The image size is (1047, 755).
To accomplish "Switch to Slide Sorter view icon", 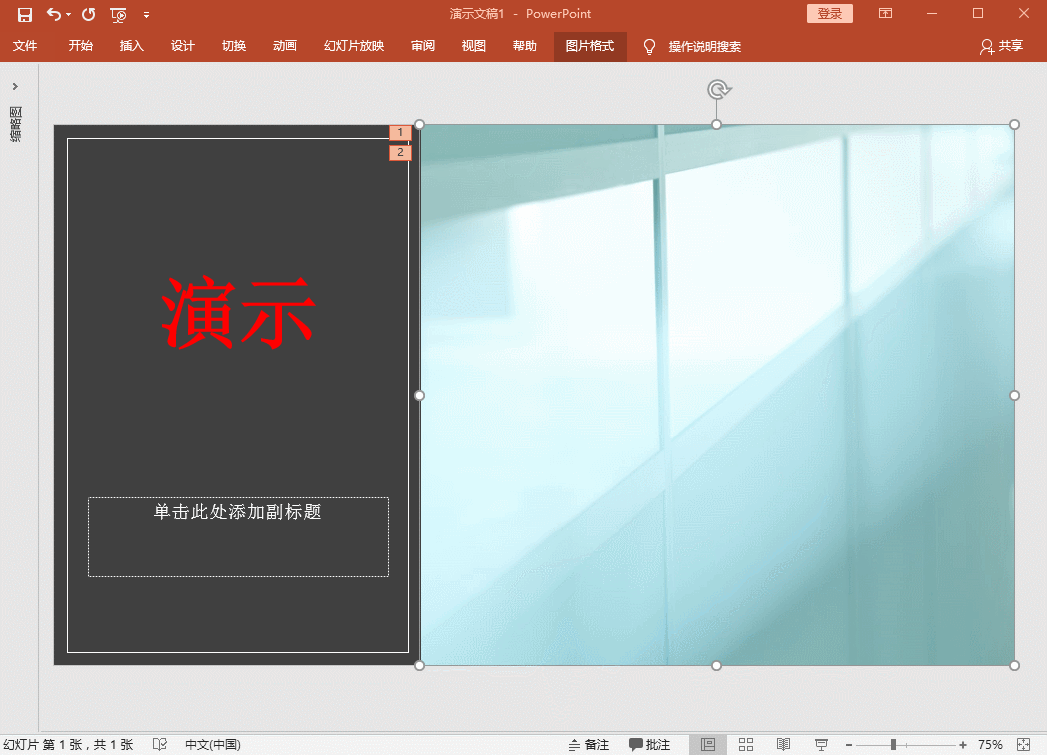I will point(746,744).
